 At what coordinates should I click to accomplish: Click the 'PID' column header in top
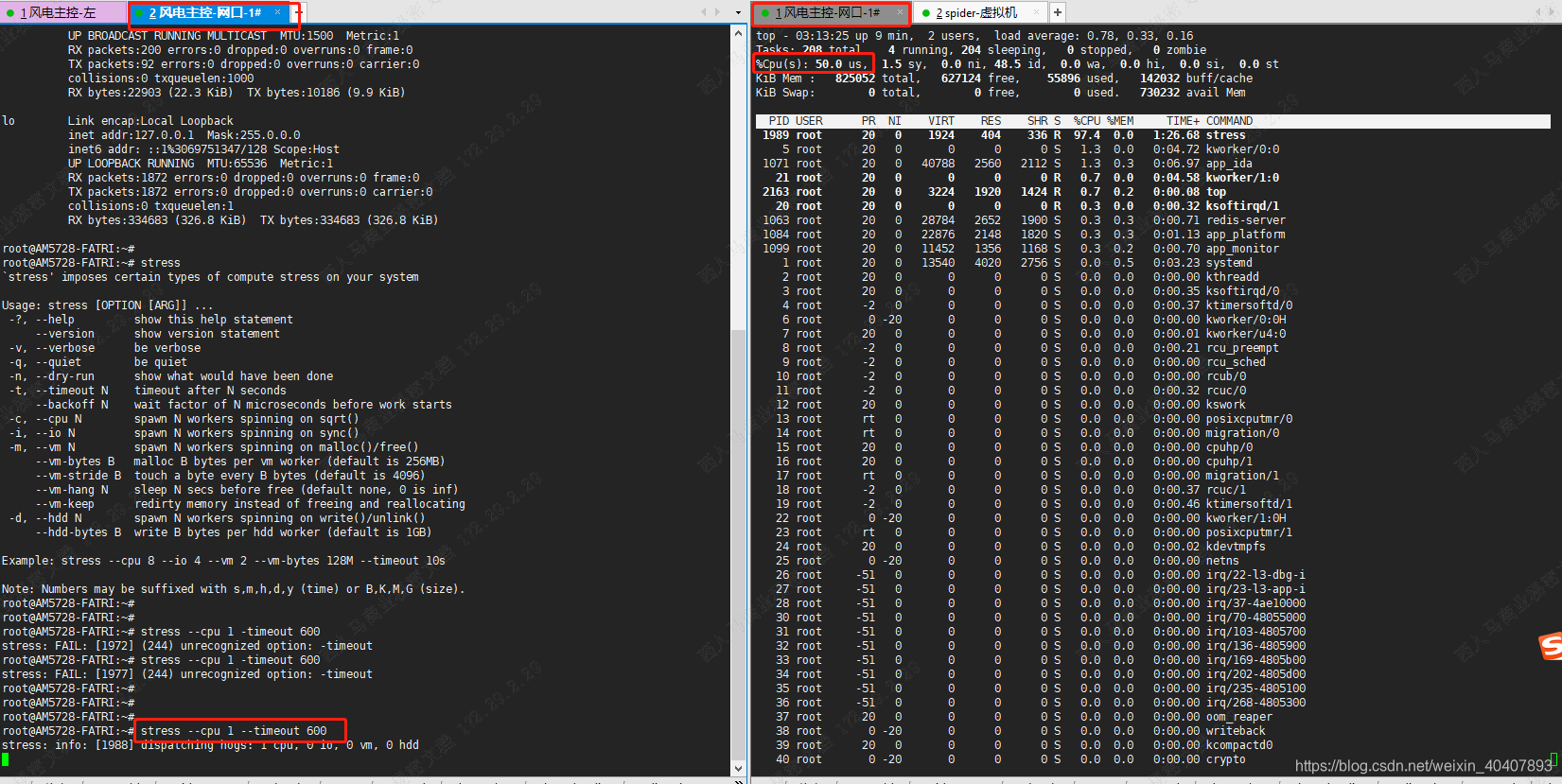coord(779,121)
